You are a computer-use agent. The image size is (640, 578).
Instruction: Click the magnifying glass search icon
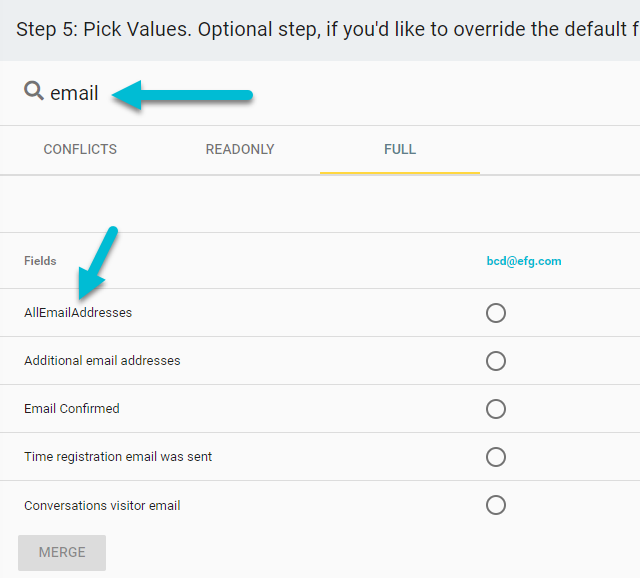pos(34,91)
